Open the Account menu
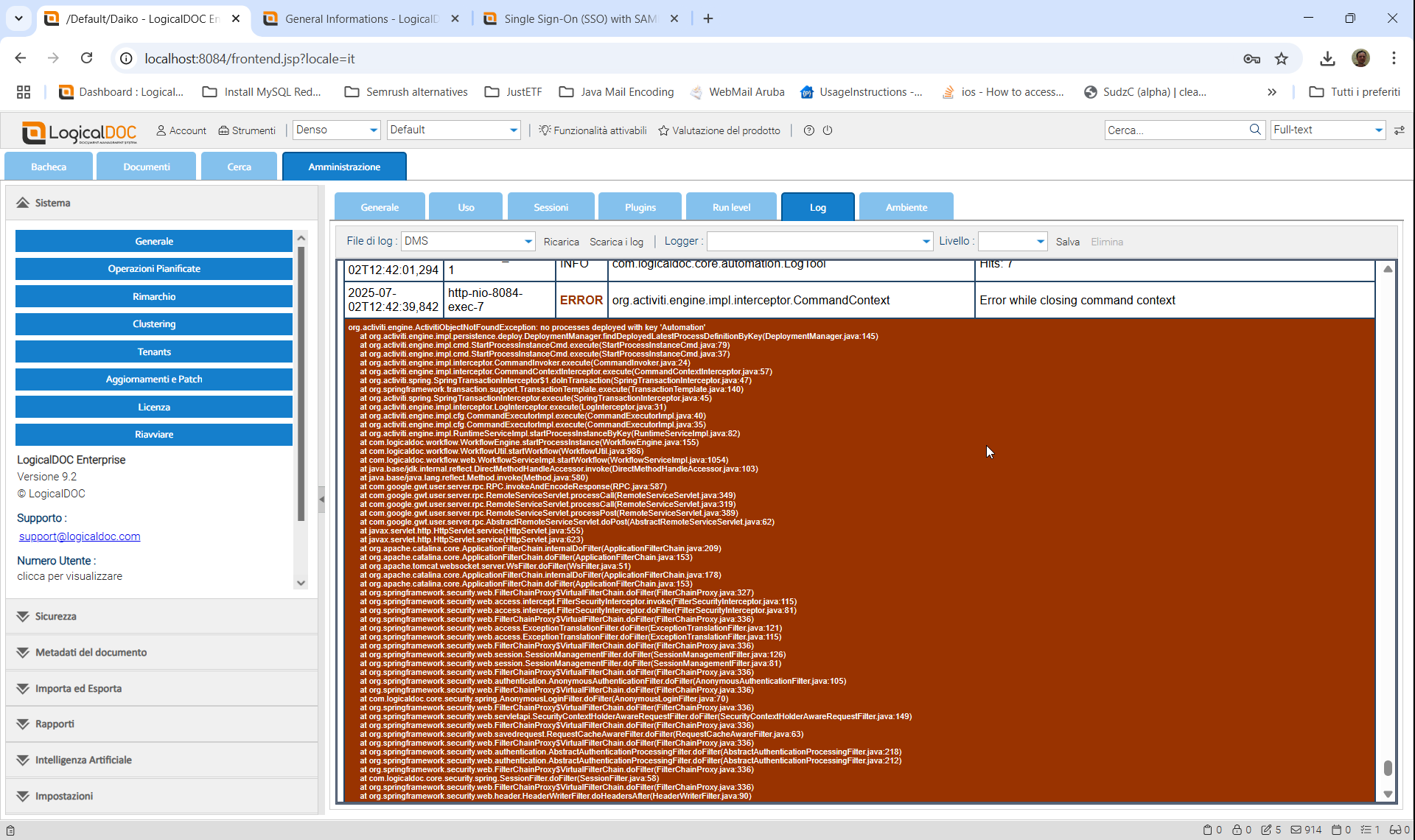The height and width of the screenshot is (840, 1415). (x=181, y=130)
